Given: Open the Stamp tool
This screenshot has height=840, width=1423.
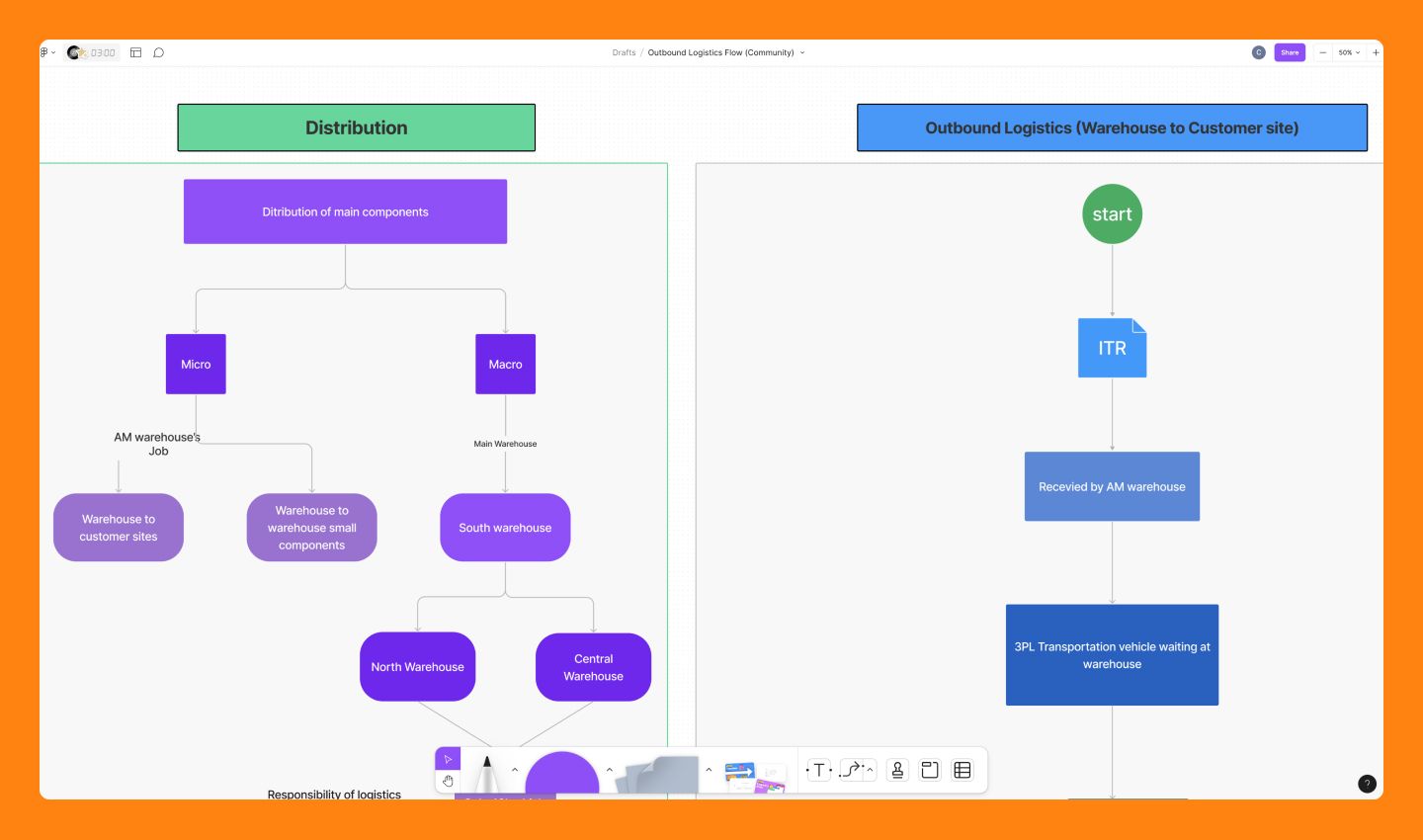Looking at the screenshot, I should pyautogui.click(x=896, y=769).
